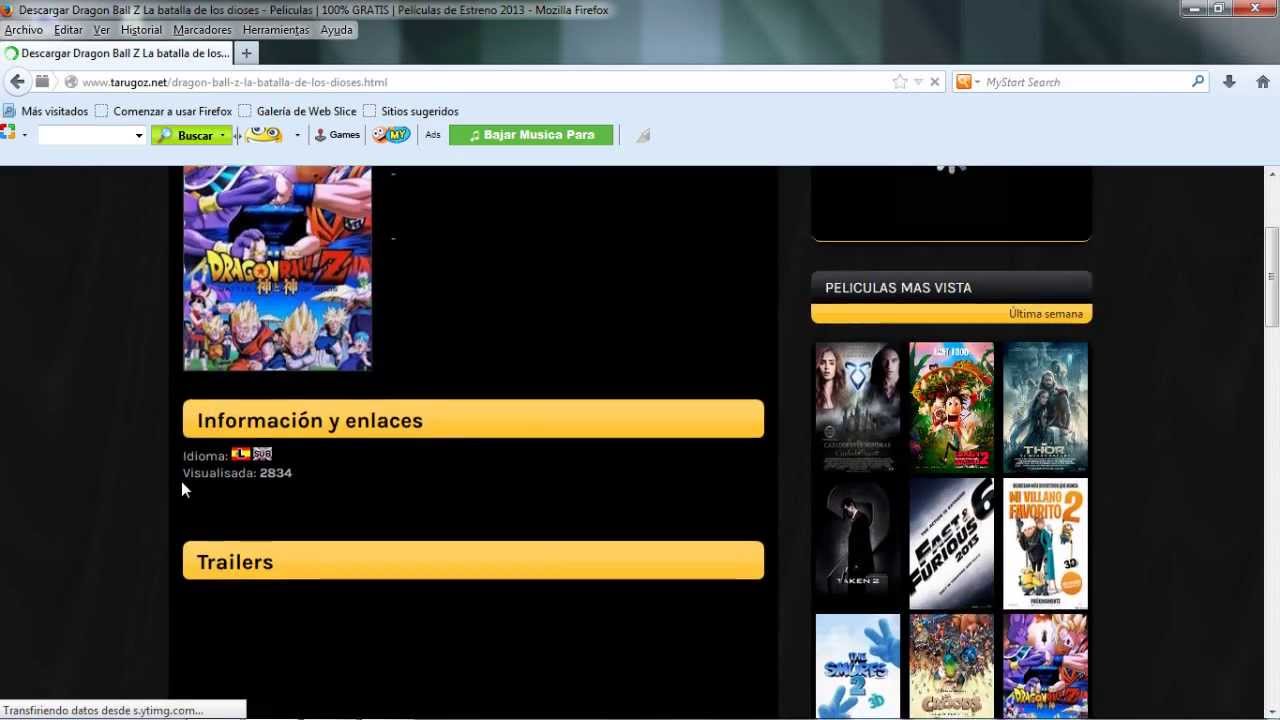Open the Historial menu

[x=141, y=30]
